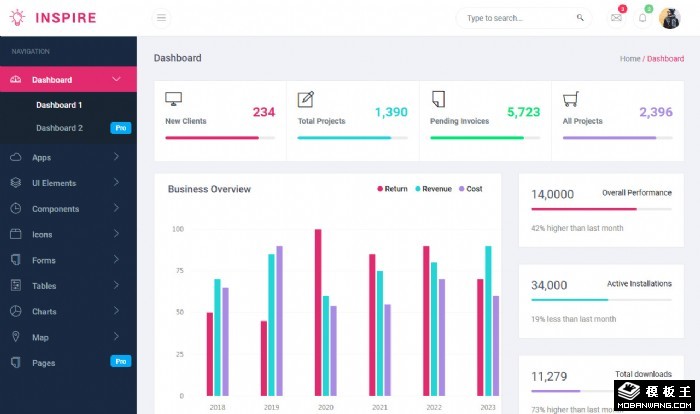Click the All Projects cart icon
Viewport: 700px width, 414px height.
(x=571, y=99)
